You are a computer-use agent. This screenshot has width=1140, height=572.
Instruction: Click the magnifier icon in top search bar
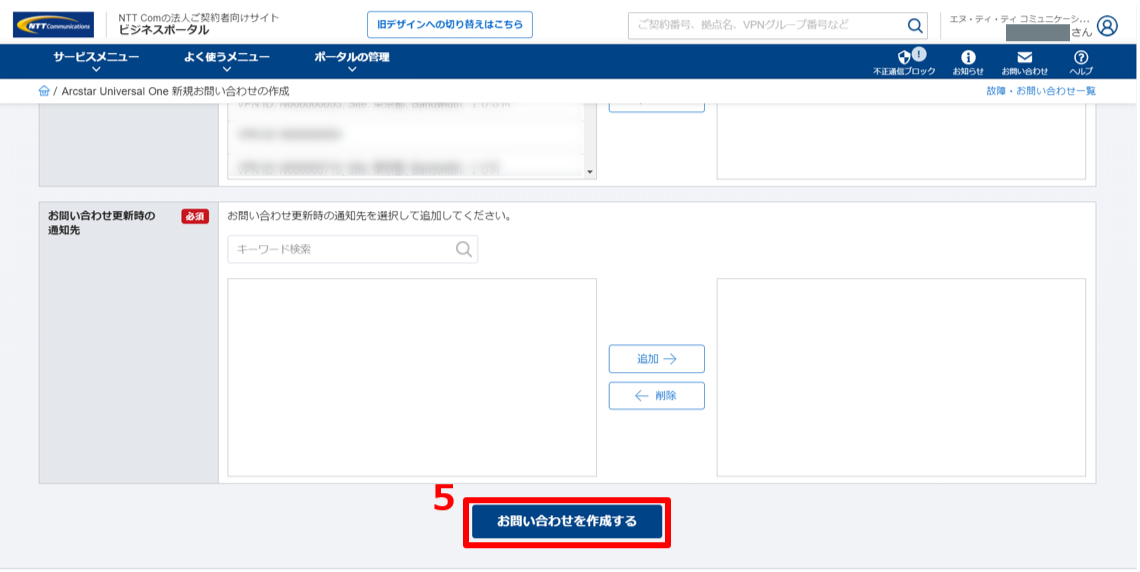pos(914,26)
